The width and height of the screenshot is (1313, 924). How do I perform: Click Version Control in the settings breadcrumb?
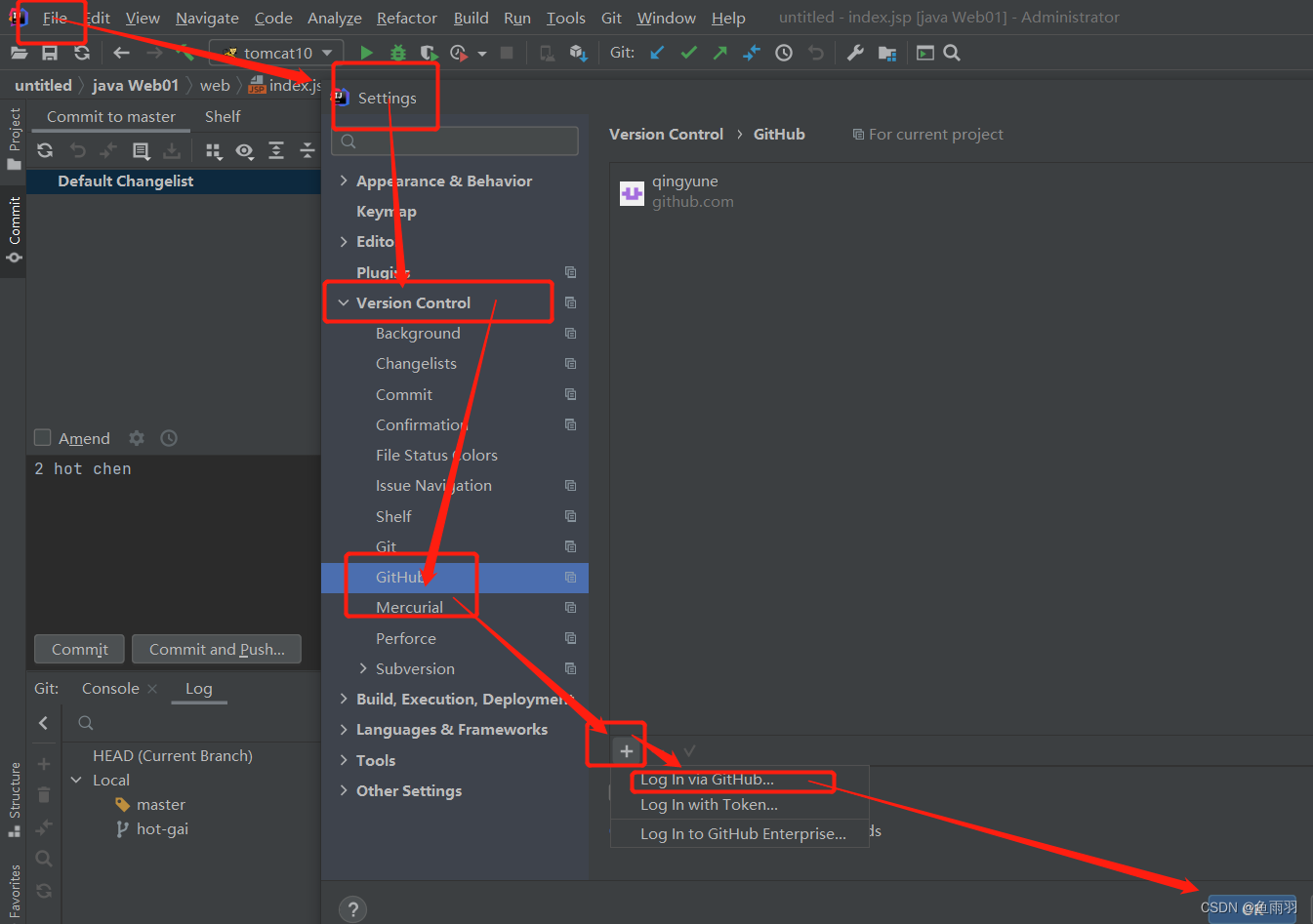[666, 134]
